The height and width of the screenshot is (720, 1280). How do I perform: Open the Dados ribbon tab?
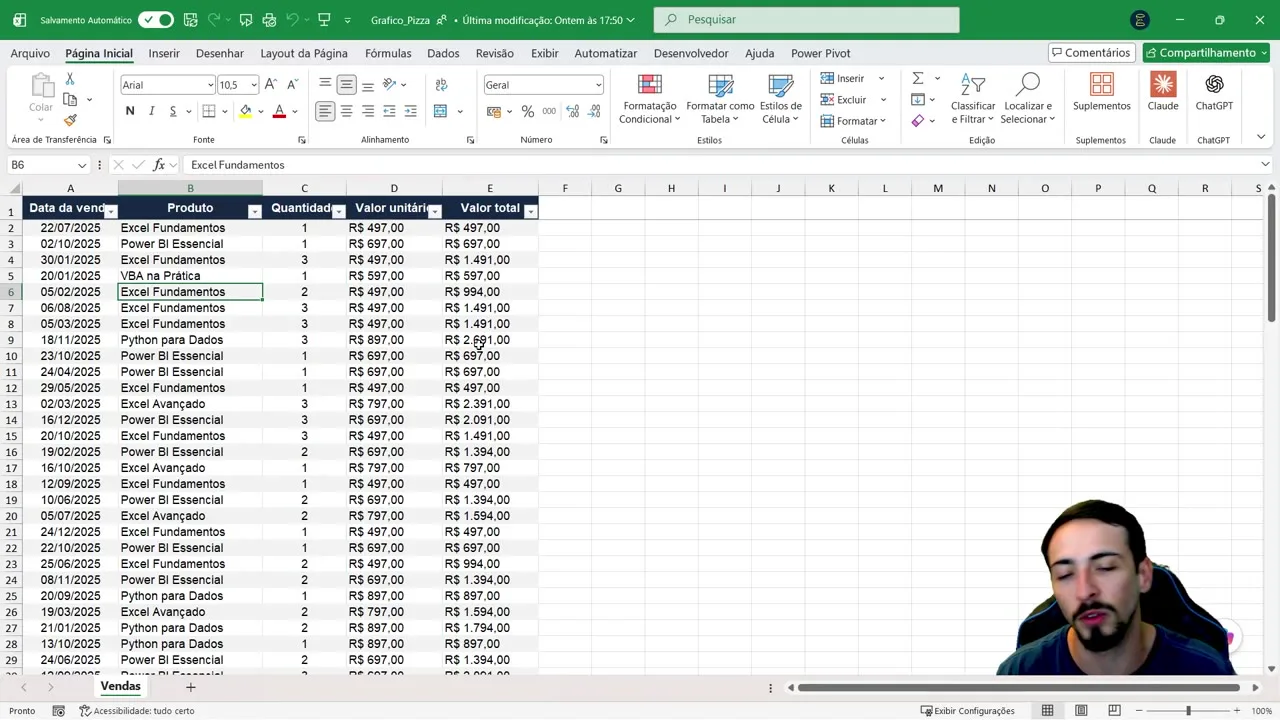pos(443,53)
